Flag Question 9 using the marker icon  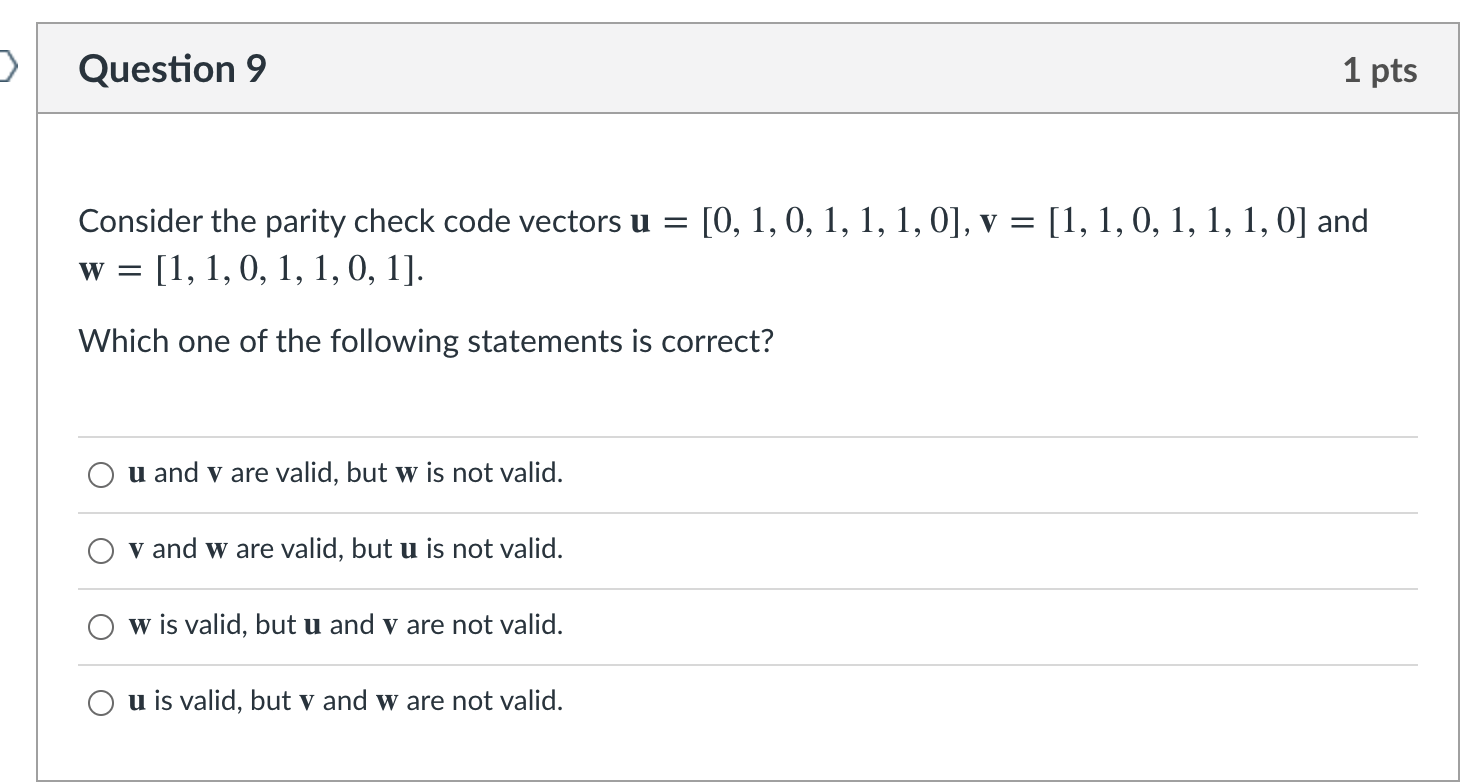tap(7, 68)
